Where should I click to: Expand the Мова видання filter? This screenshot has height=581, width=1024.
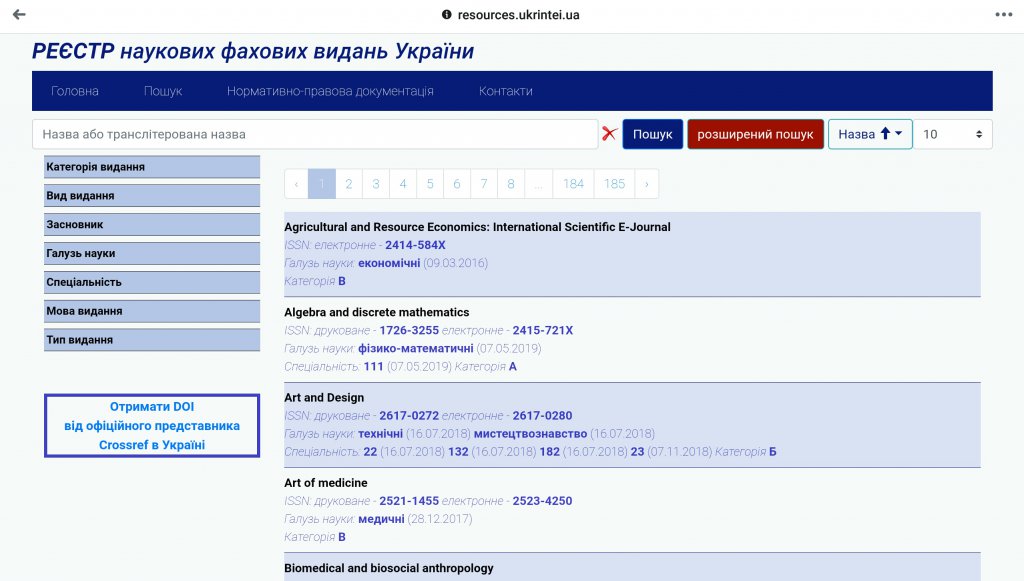click(152, 311)
